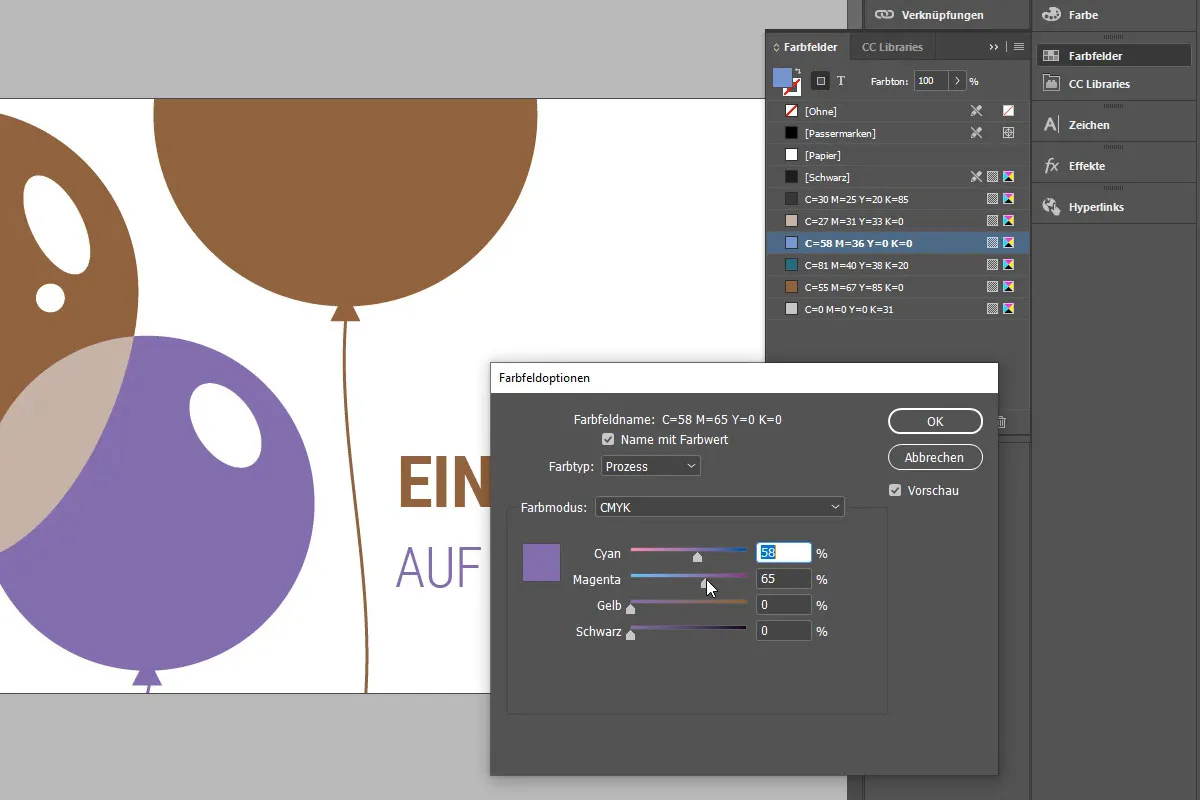The height and width of the screenshot is (800, 1200).
Task: Click the Farbfeldoptionen dialog title bar
Action: point(744,378)
